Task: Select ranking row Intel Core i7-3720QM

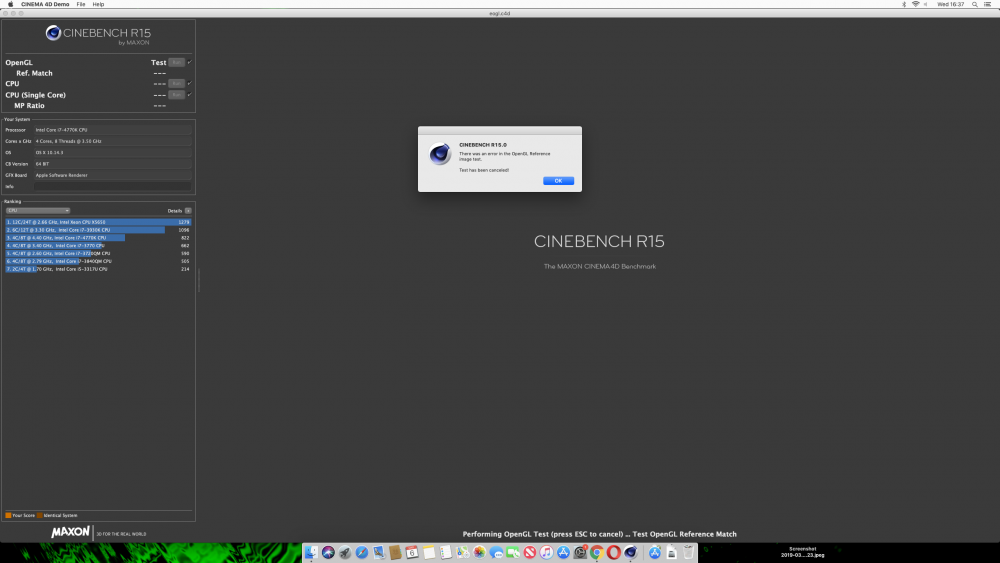Action: (98, 253)
